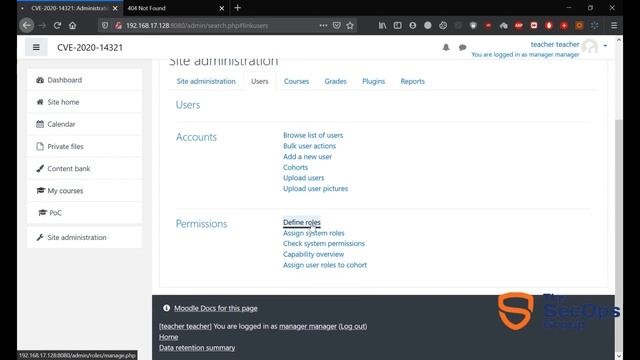Viewport: 640px width, 360px height.
Task: Select the Site administration tab
Action: click(206, 81)
